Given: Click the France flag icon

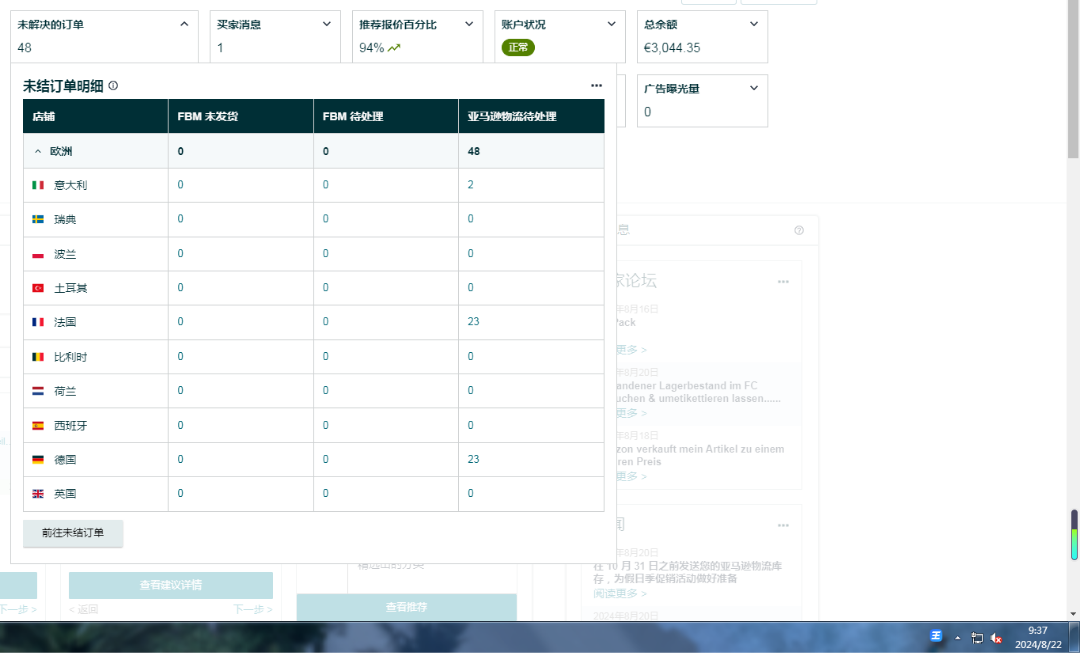Looking at the screenshot, I should coord(38,322).
